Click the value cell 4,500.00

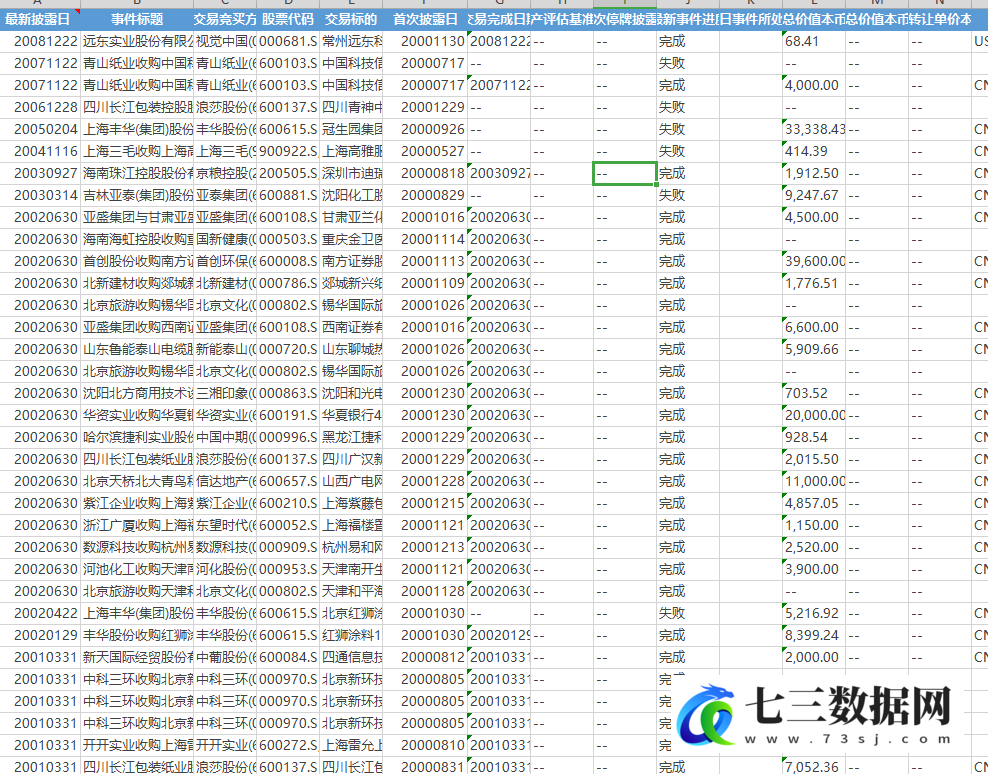pos(814,217)
